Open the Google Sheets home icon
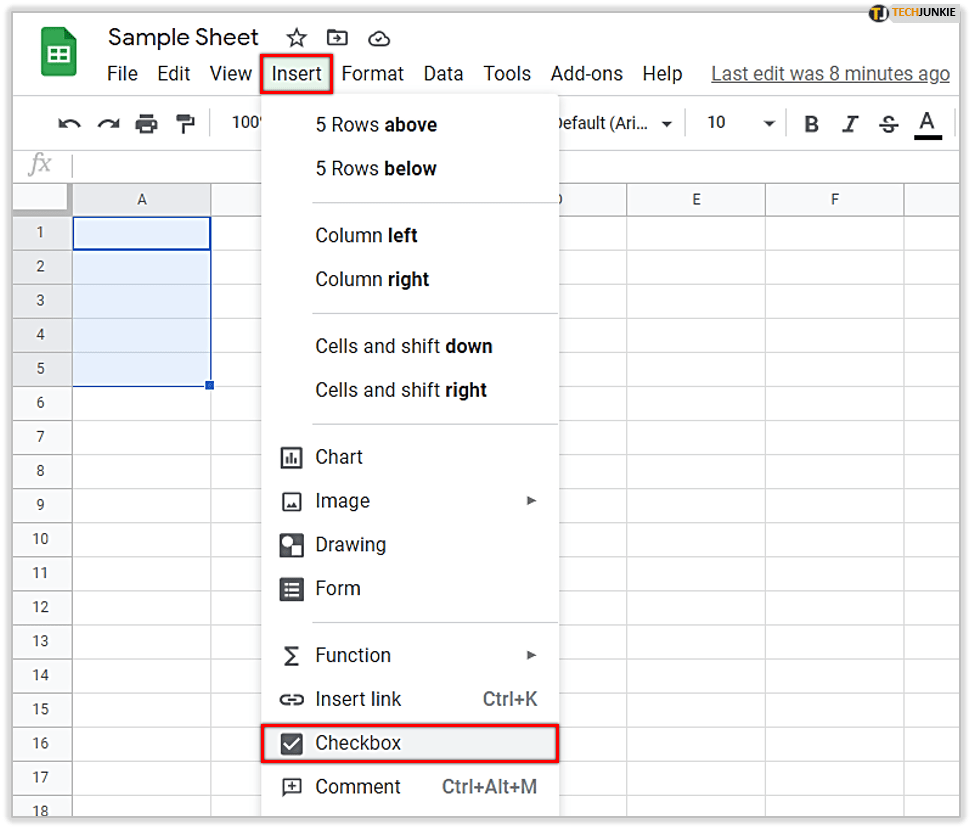972x829 pixels. coord(59,53)
